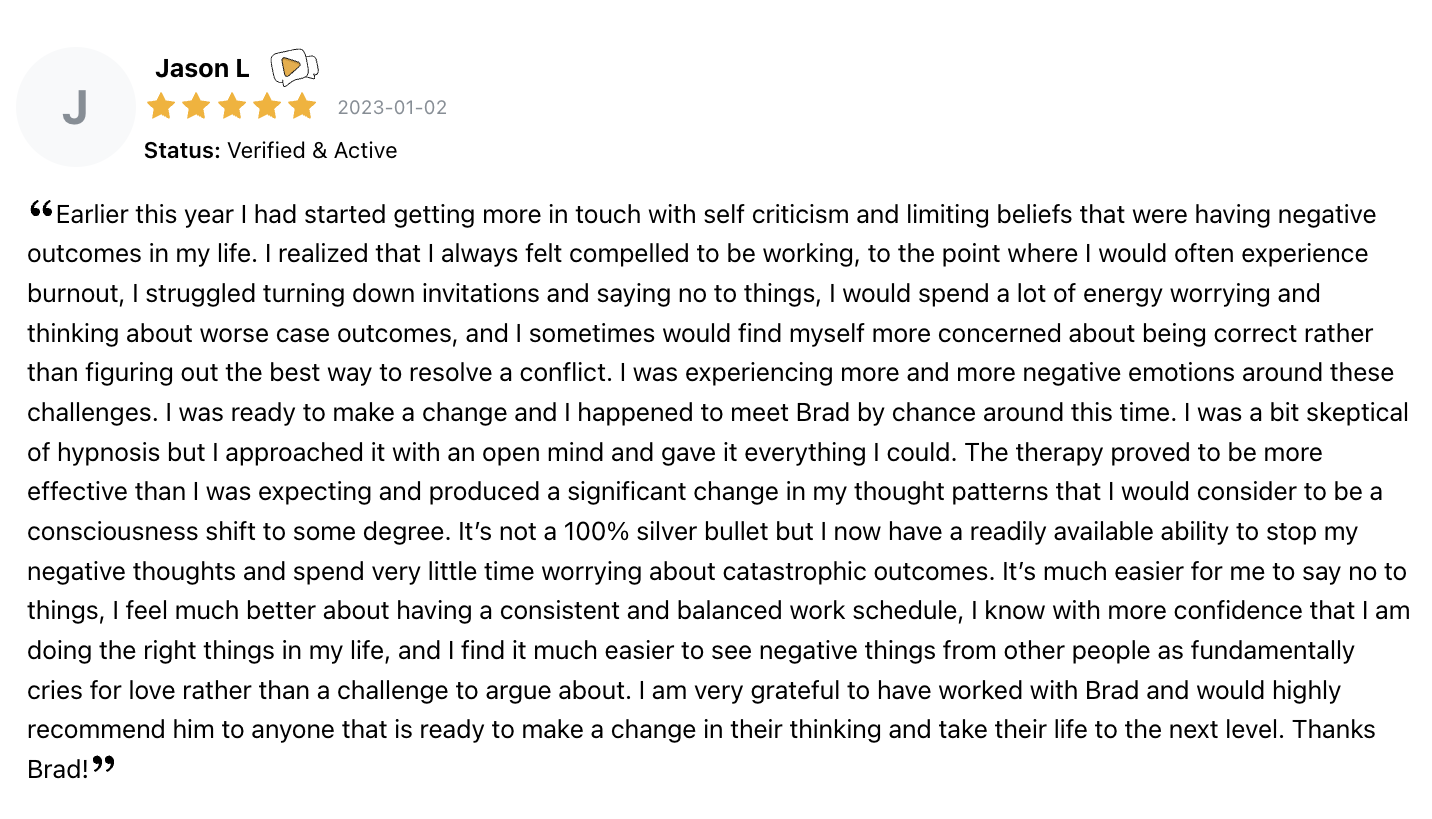The width and height of the screenshot is (1432, 819).
Task: Click the opening quotation mark icon
Action: (x=40, y=209)
